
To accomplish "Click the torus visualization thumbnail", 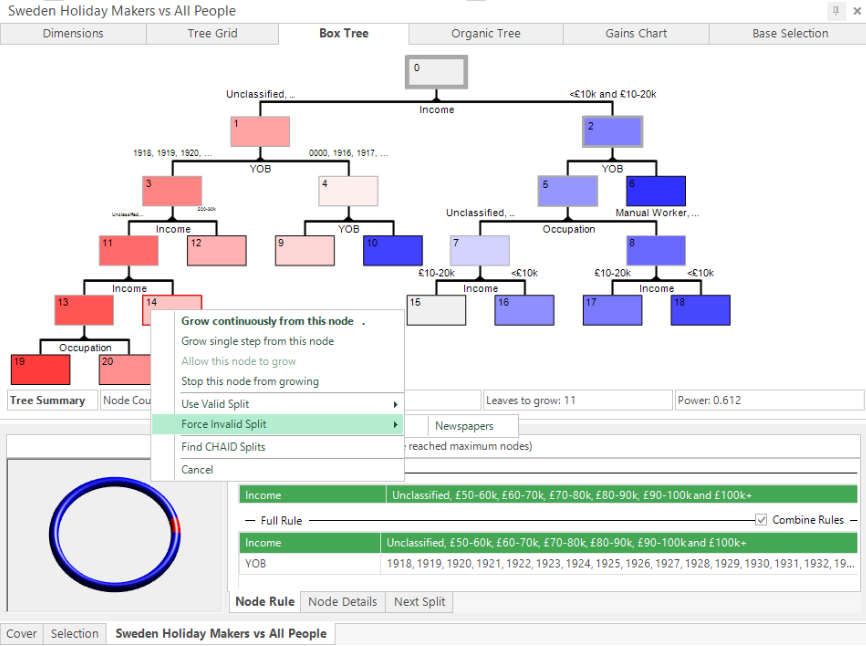I will click(x=116, y=534).
